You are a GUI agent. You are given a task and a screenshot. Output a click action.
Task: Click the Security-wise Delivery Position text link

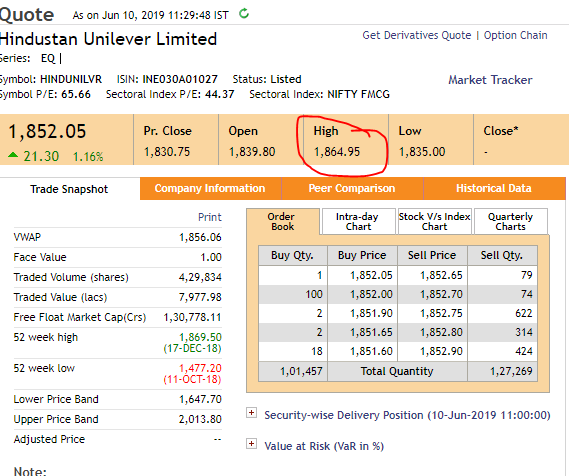pos(407,415)
